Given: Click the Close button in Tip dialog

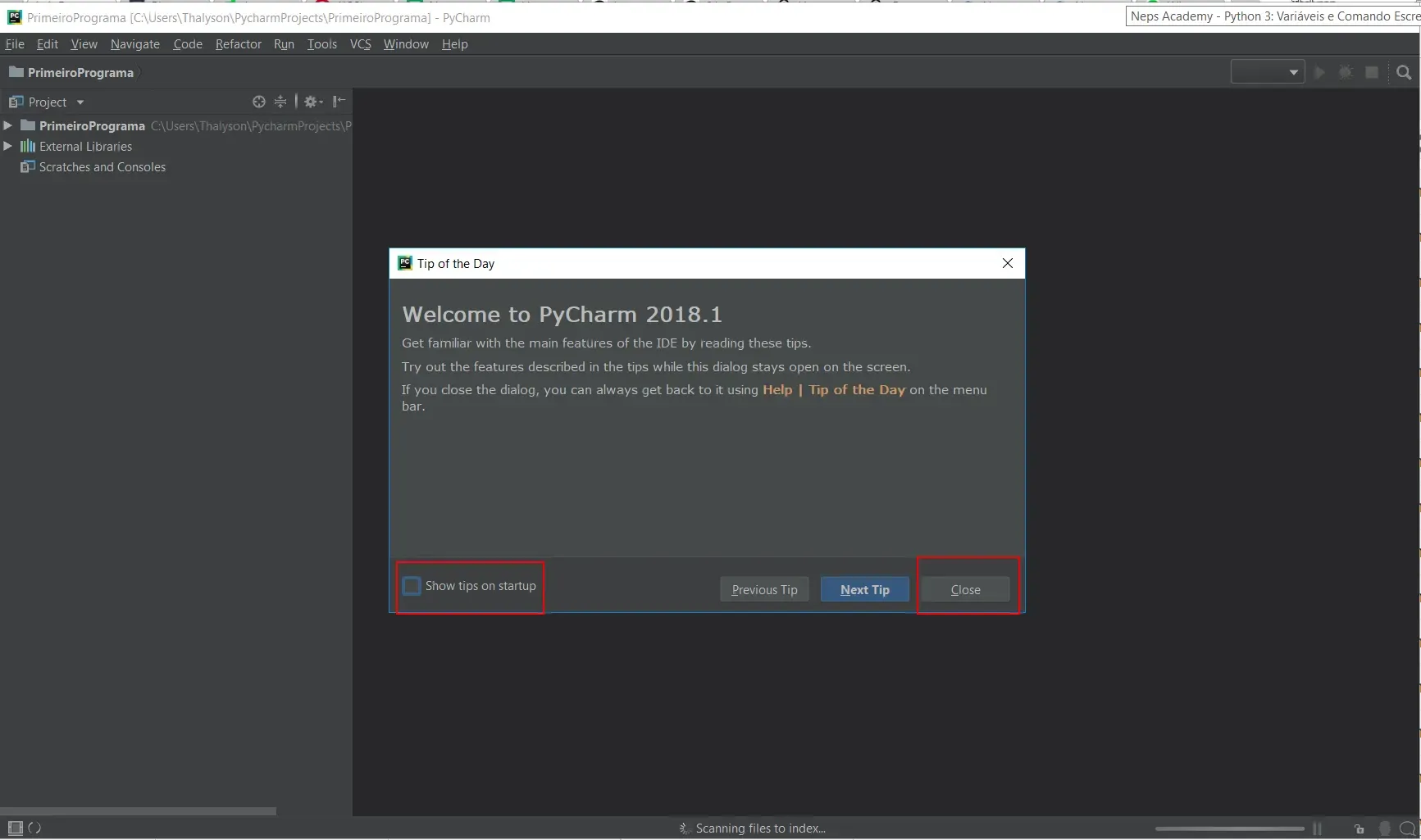Looking at the screenshot, I should (x=965, y=589).
